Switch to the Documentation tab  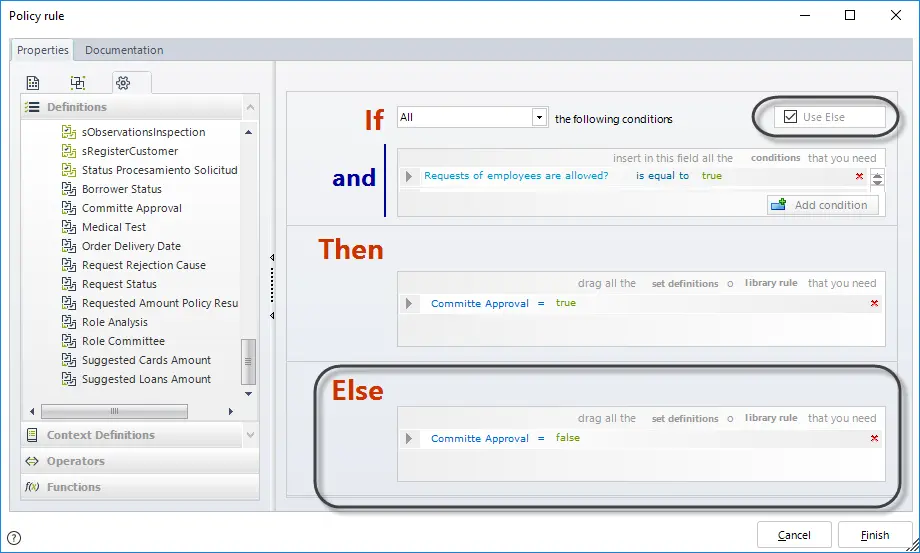[x=124, y=50]
